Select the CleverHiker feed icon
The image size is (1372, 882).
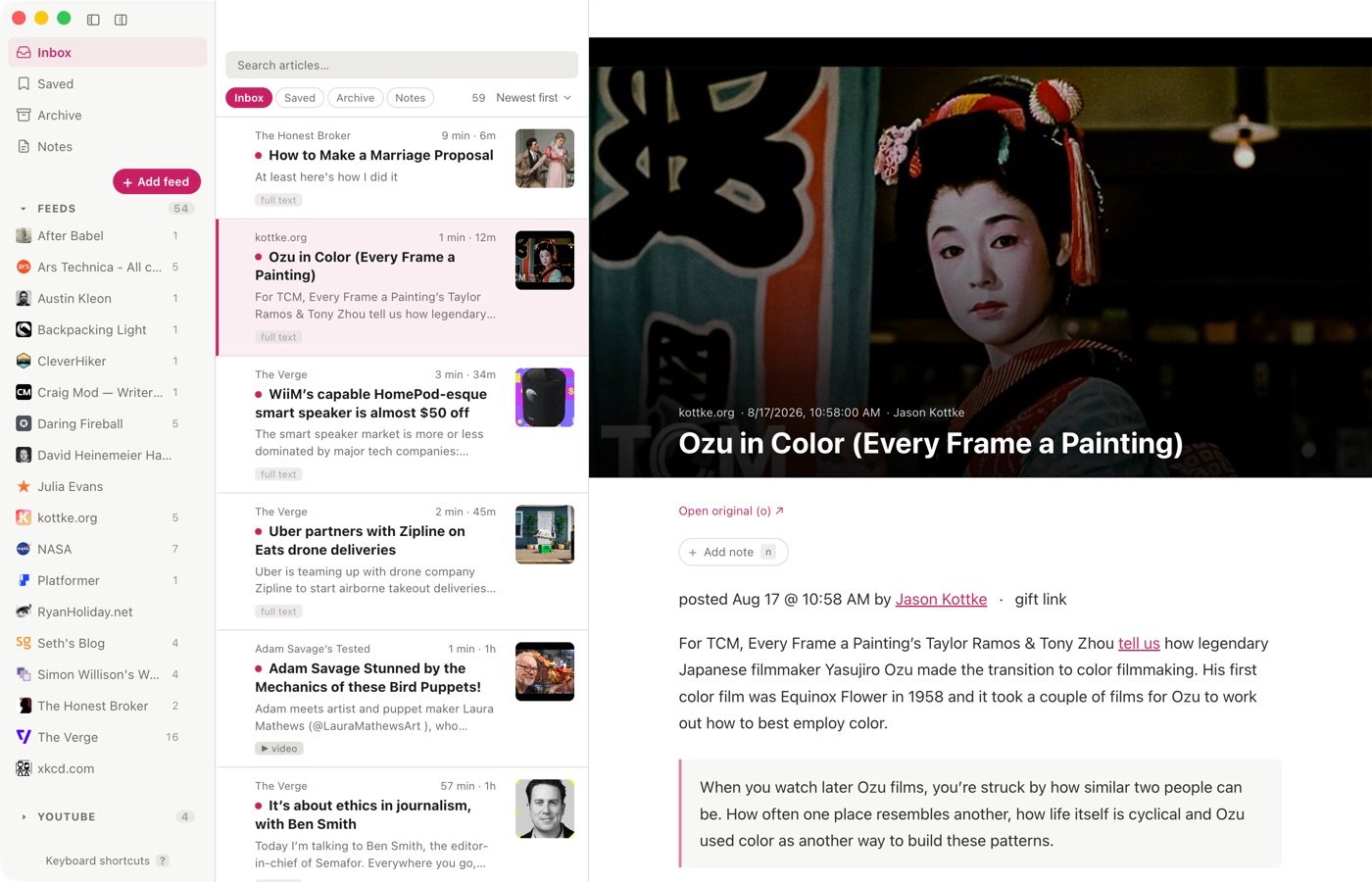[x=24, y=362]
